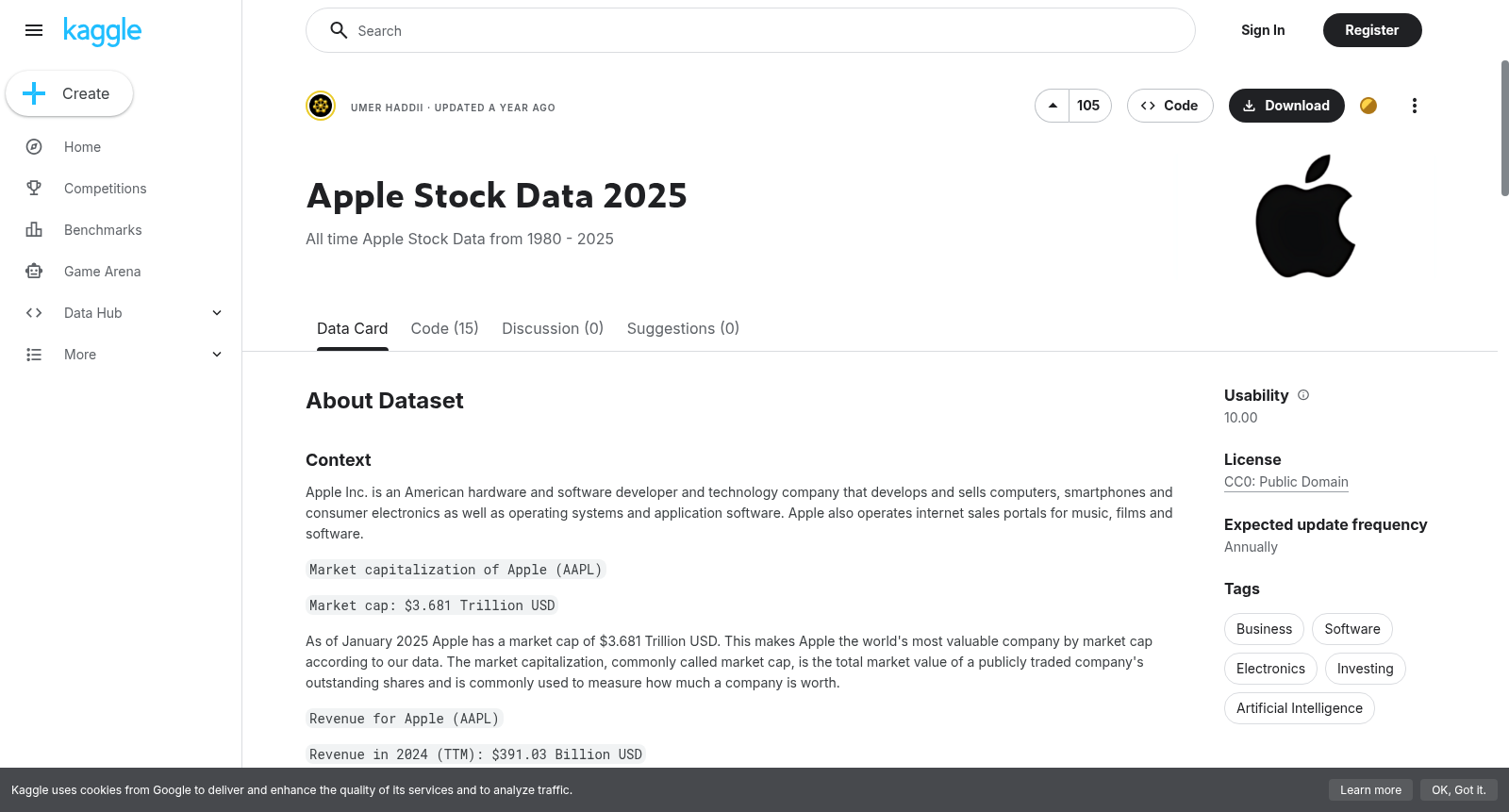Screen dimensions: 1509x812
Task: Click 'UMER HADDII' author name
Action: [387, 108]
